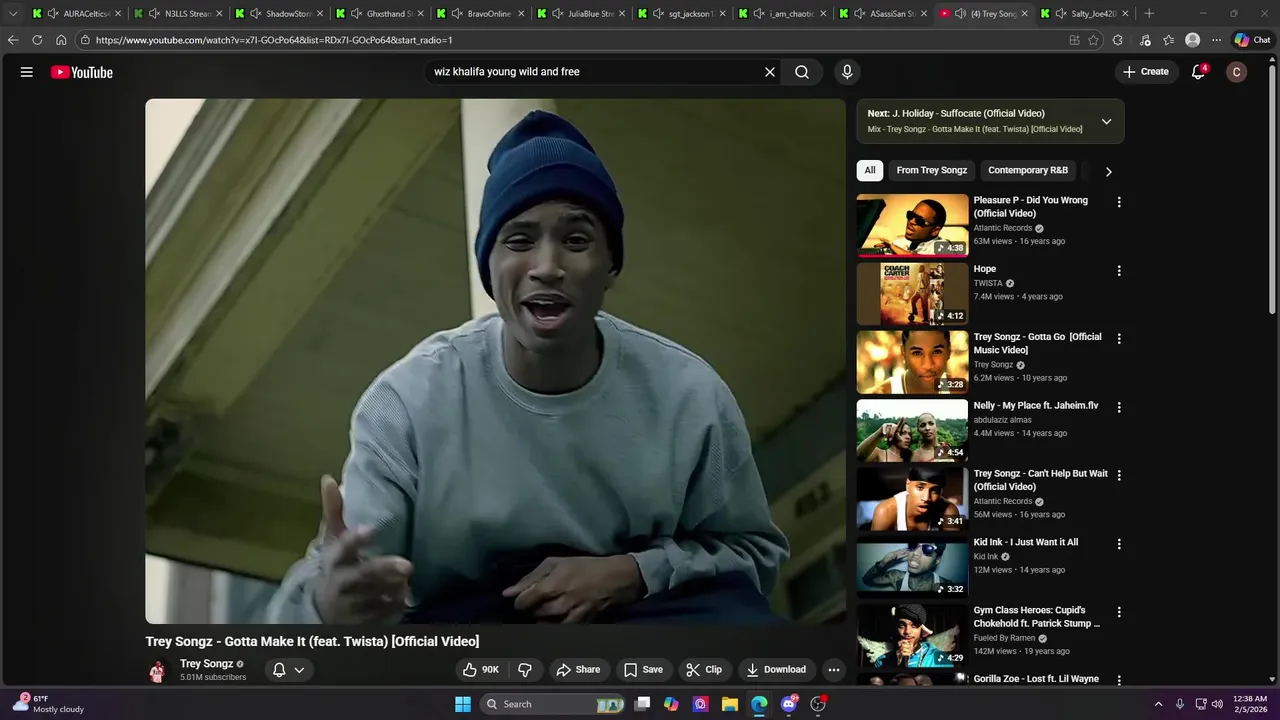Open more actions ellipsis below video
This screenshot has width=1280, height=720.
pos(834,670)
